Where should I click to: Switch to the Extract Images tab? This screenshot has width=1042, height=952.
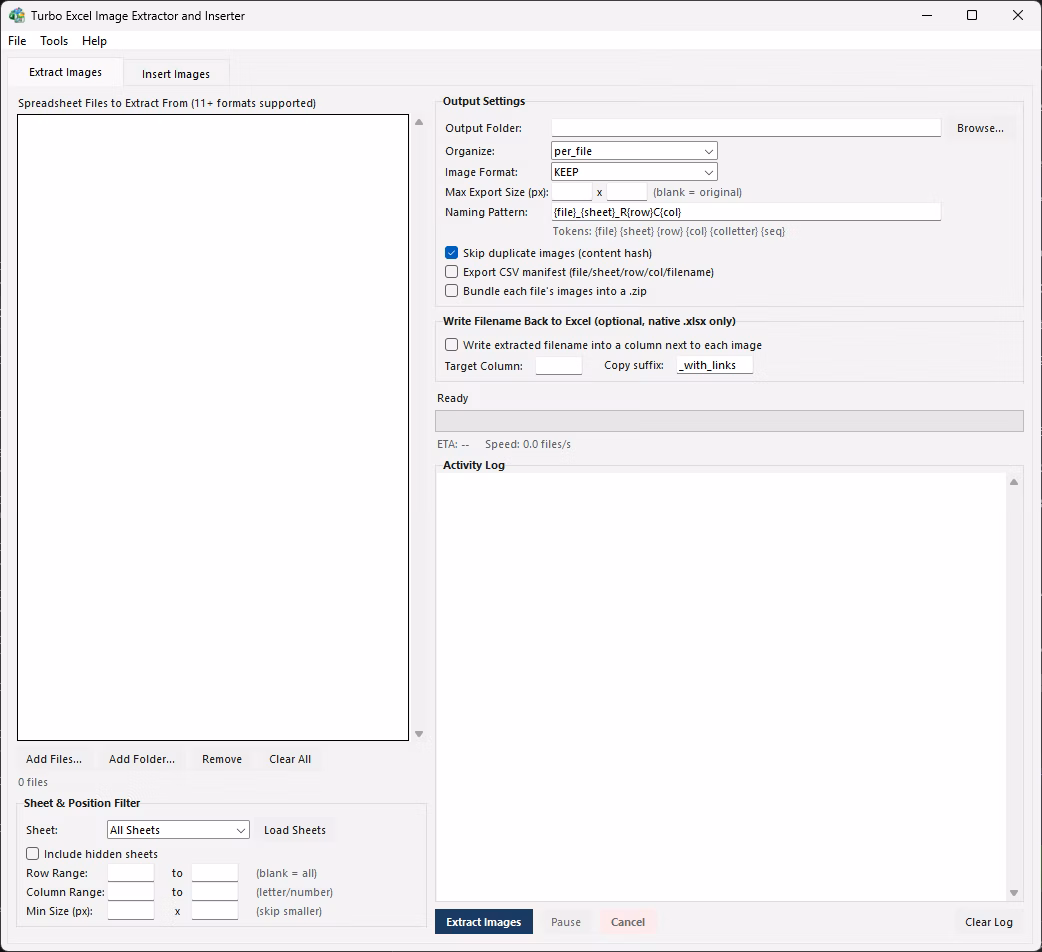pyautogui.click(x=65, y=72)
